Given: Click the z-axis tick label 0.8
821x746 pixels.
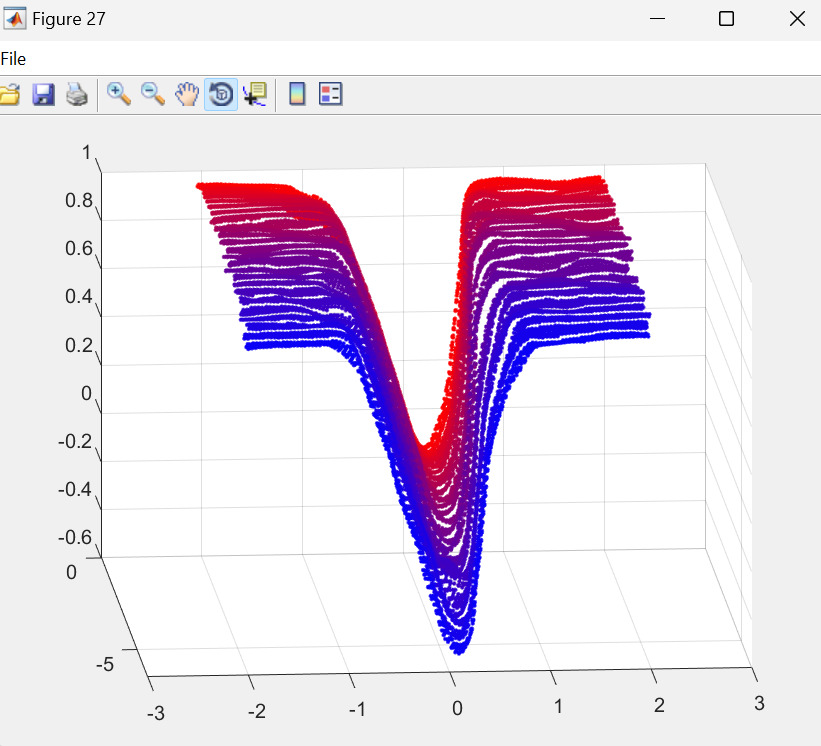Looking at the screenshot, I should (x=79, y=200).
